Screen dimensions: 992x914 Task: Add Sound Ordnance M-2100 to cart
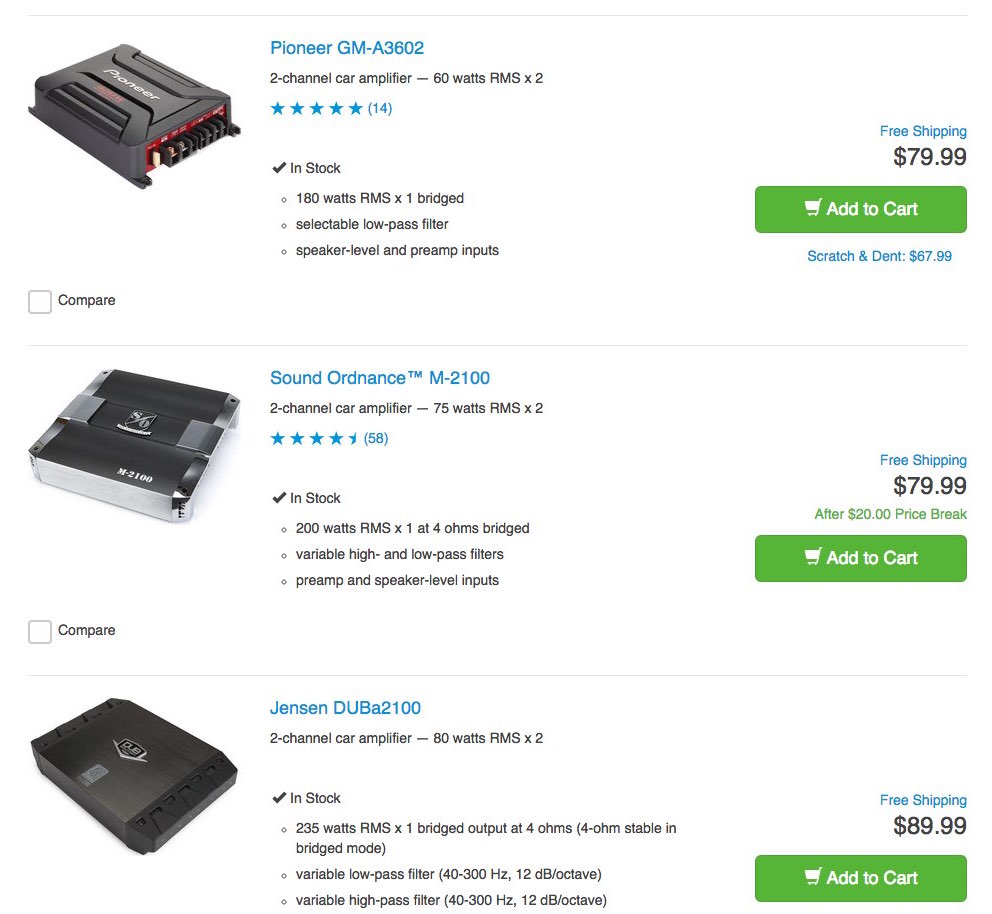tap(860, 558)
